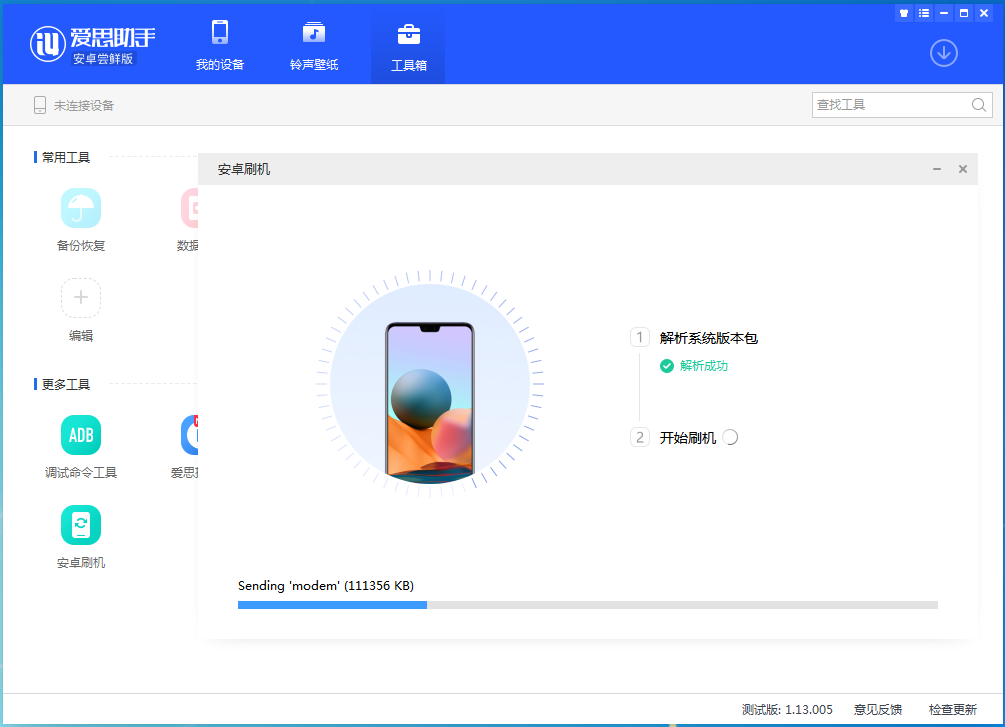Image resolution: width=1005 pixels, height=727 pixels.
Task: Open the 安卓刷机 tool icon
Action: 81,525
